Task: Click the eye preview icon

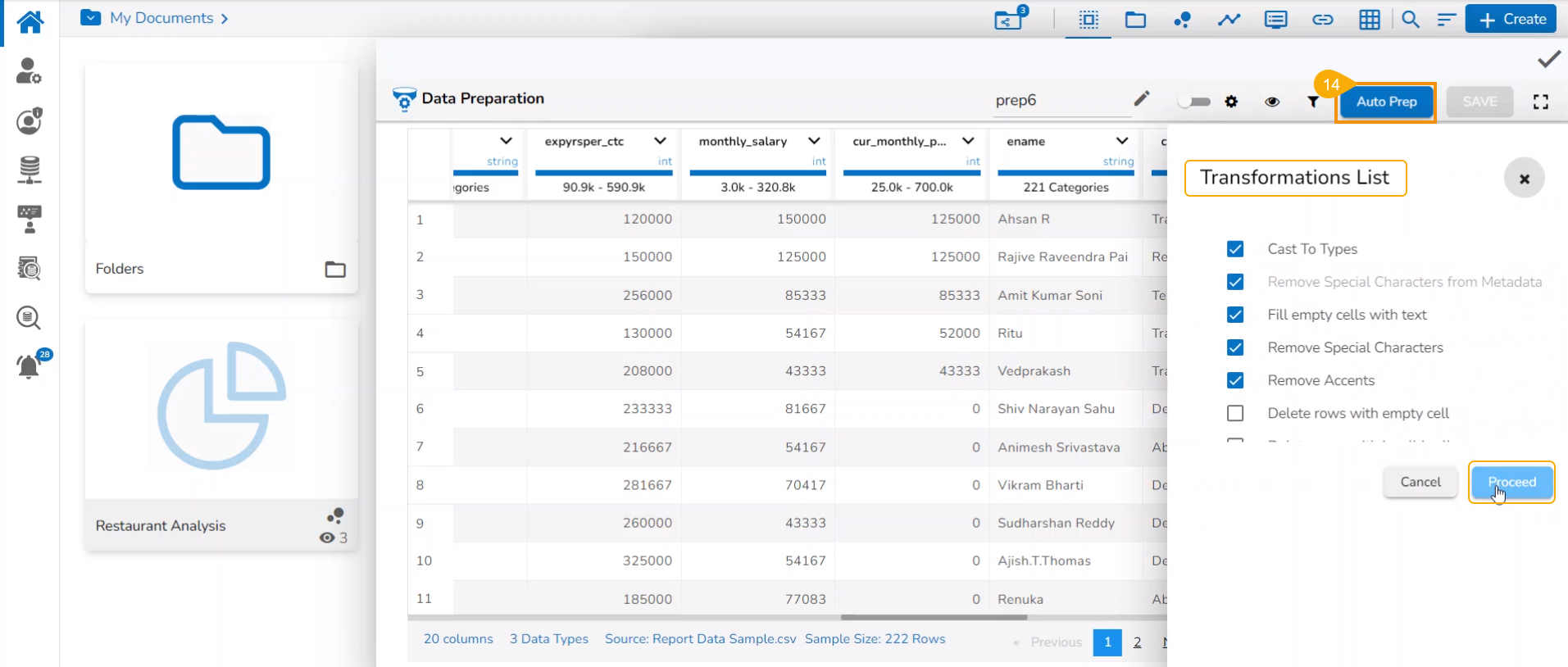Action: point(1272,102)
